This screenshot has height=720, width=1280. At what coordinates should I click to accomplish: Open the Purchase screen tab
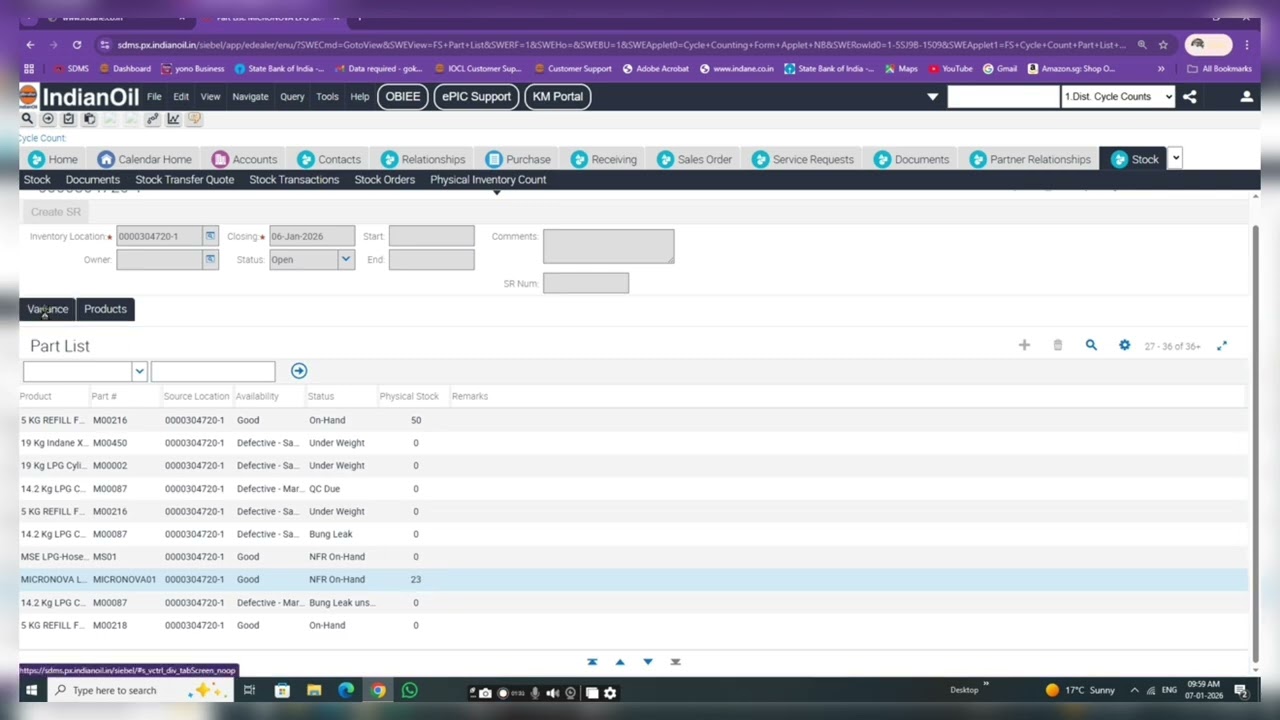518,159
